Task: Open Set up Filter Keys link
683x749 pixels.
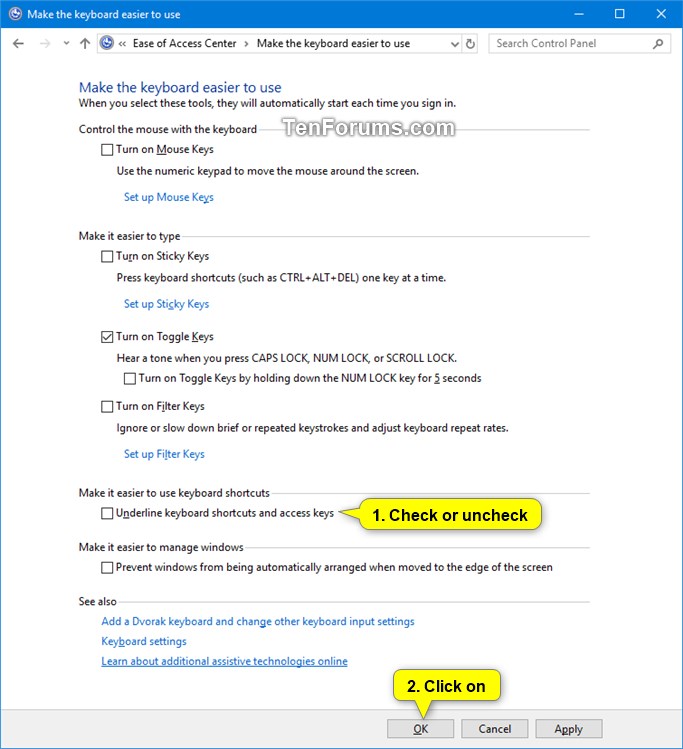Action: [x=164, y=454]
